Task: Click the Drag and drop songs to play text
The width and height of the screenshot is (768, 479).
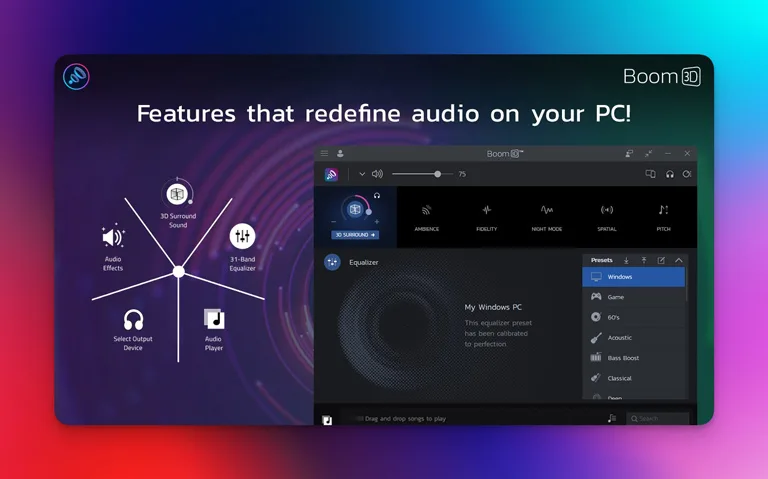Action: tap(406, 419)
